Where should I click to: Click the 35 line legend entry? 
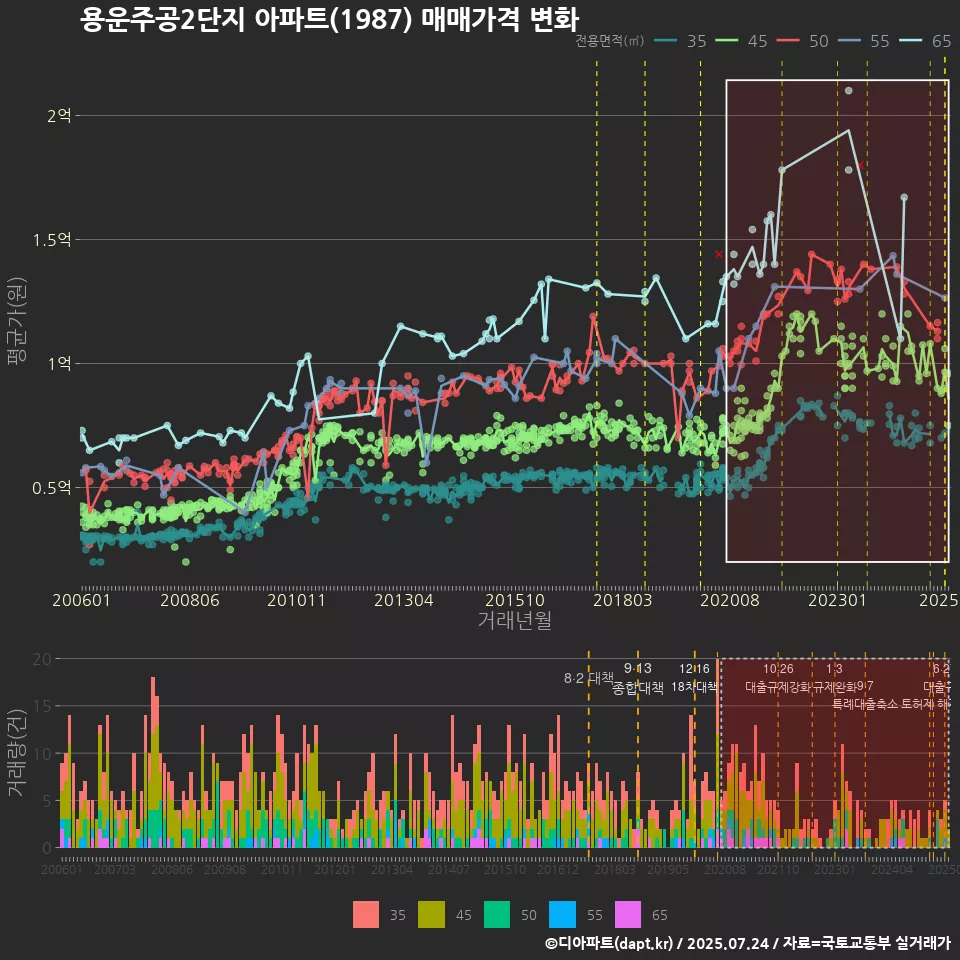(680, 41)
